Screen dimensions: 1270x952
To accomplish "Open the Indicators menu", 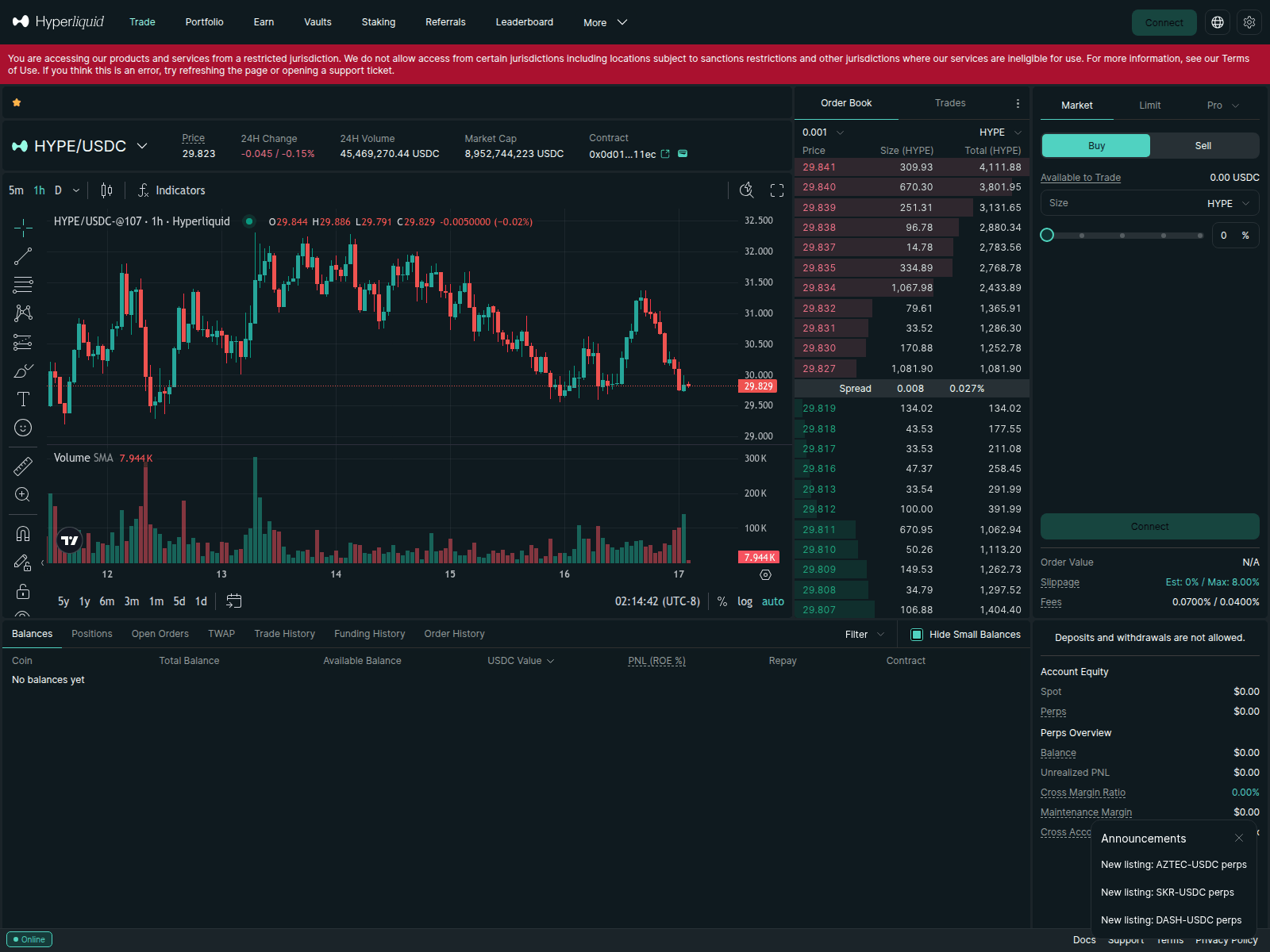I will click(x=171, y=190).
